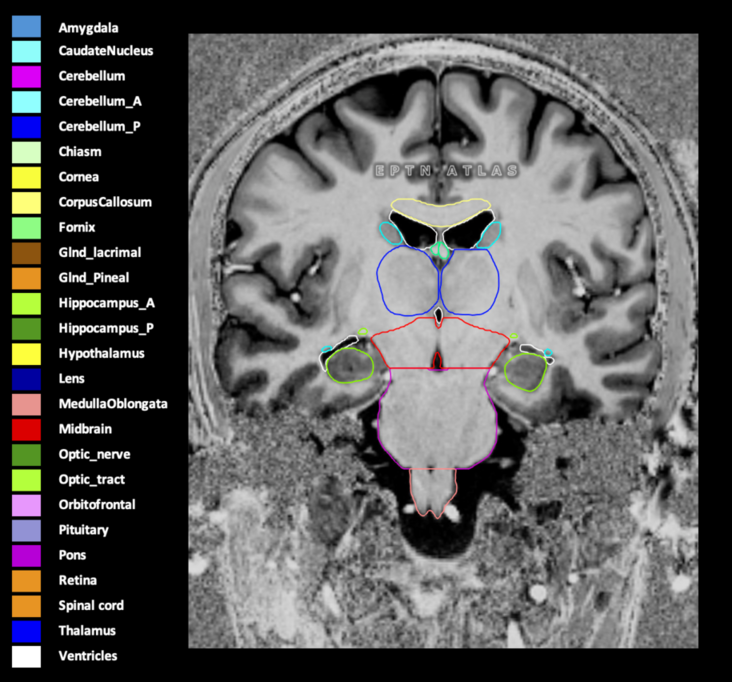The image size is (732, 682).
Task: Click the Chiasm color swatch
Action: (26, 152)
